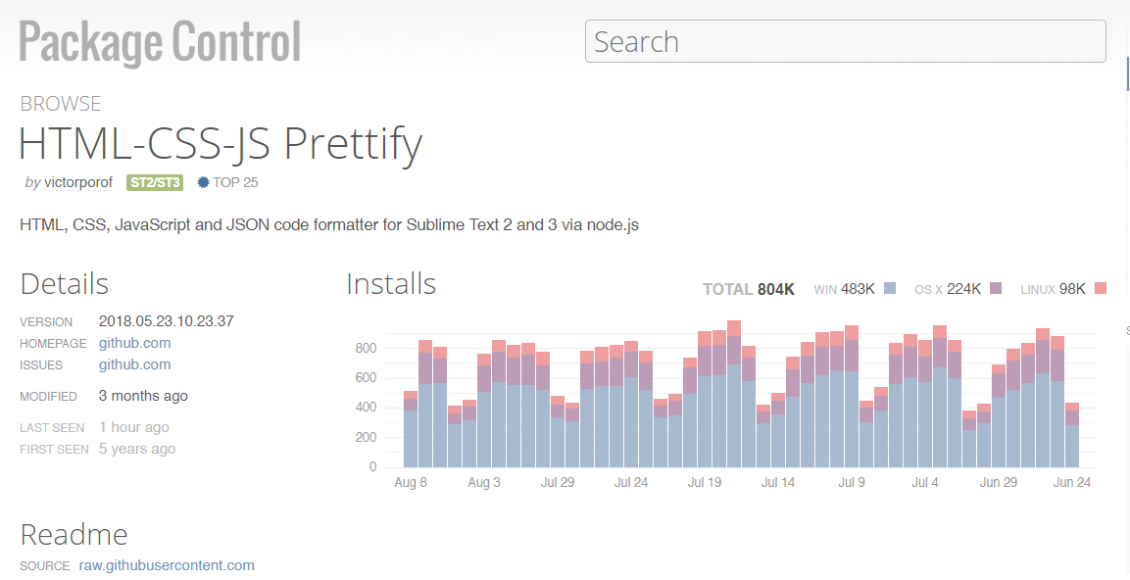Click the purple OS X legend swatch
Screen dimensions: 1130x580
coord(995,288)
